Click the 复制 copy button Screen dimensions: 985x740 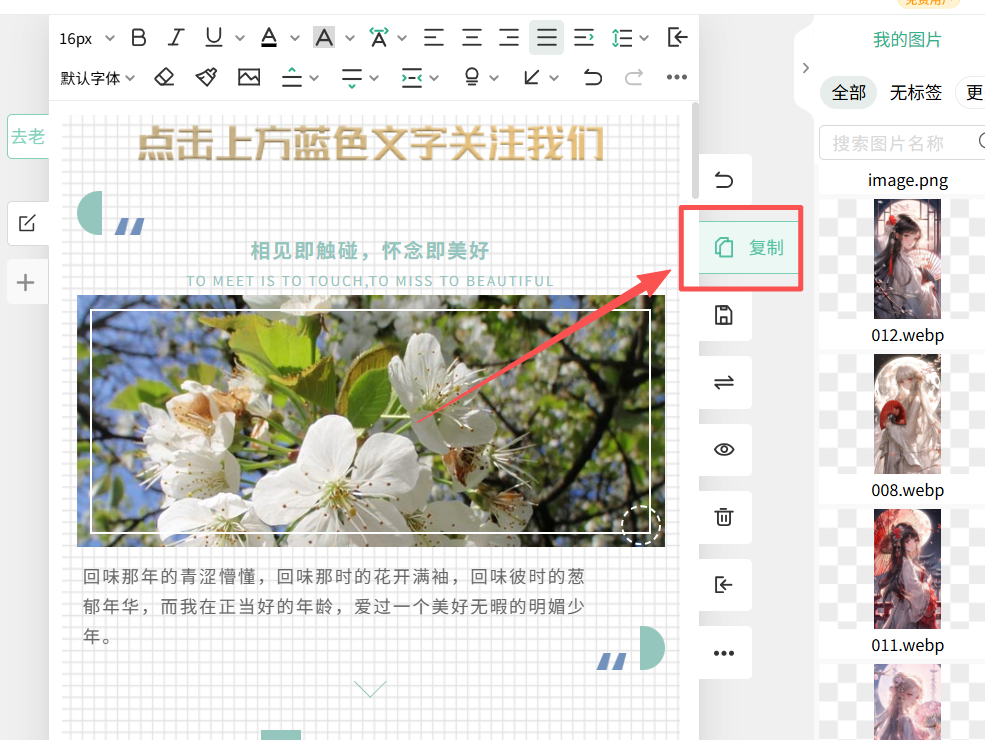[750, 248]
